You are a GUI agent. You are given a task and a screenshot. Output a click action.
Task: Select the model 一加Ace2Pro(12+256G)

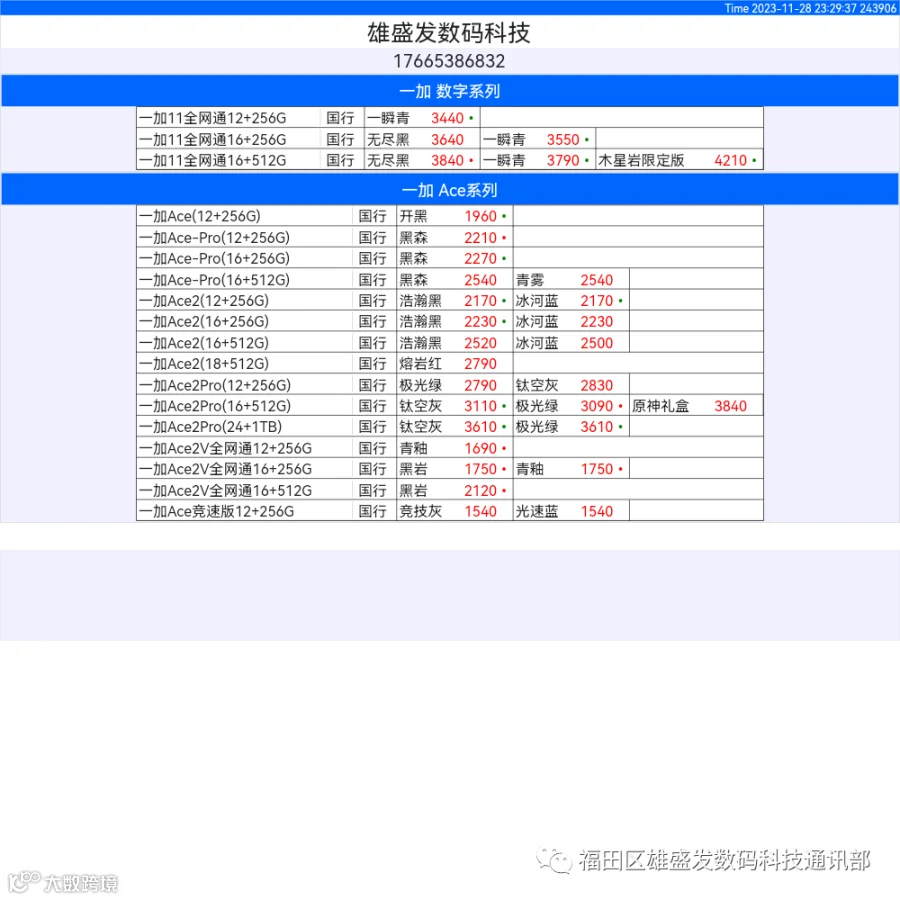[215, 385]
